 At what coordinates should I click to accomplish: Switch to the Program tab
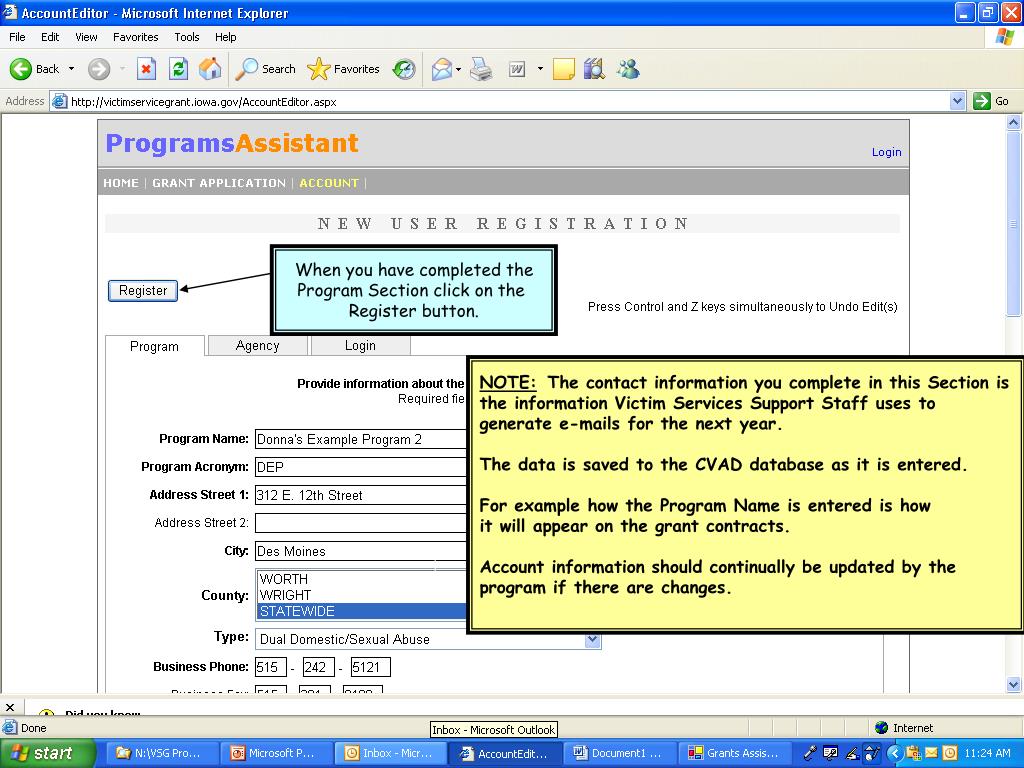coord(154,347)
